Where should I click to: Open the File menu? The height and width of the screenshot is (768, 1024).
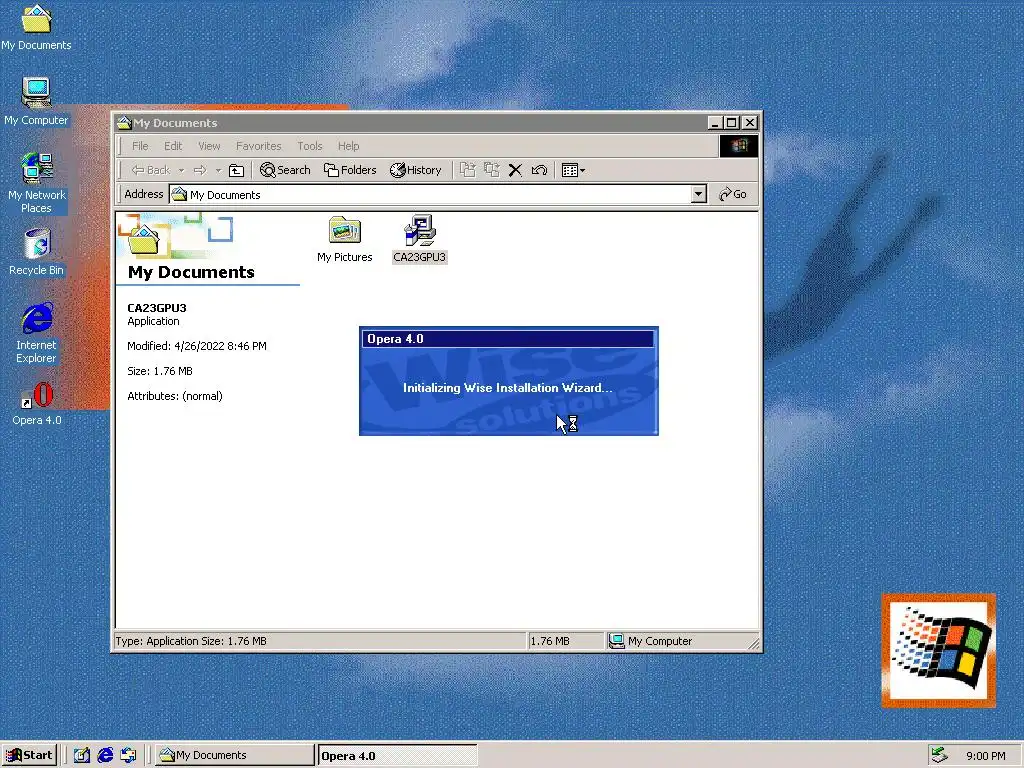140,146
